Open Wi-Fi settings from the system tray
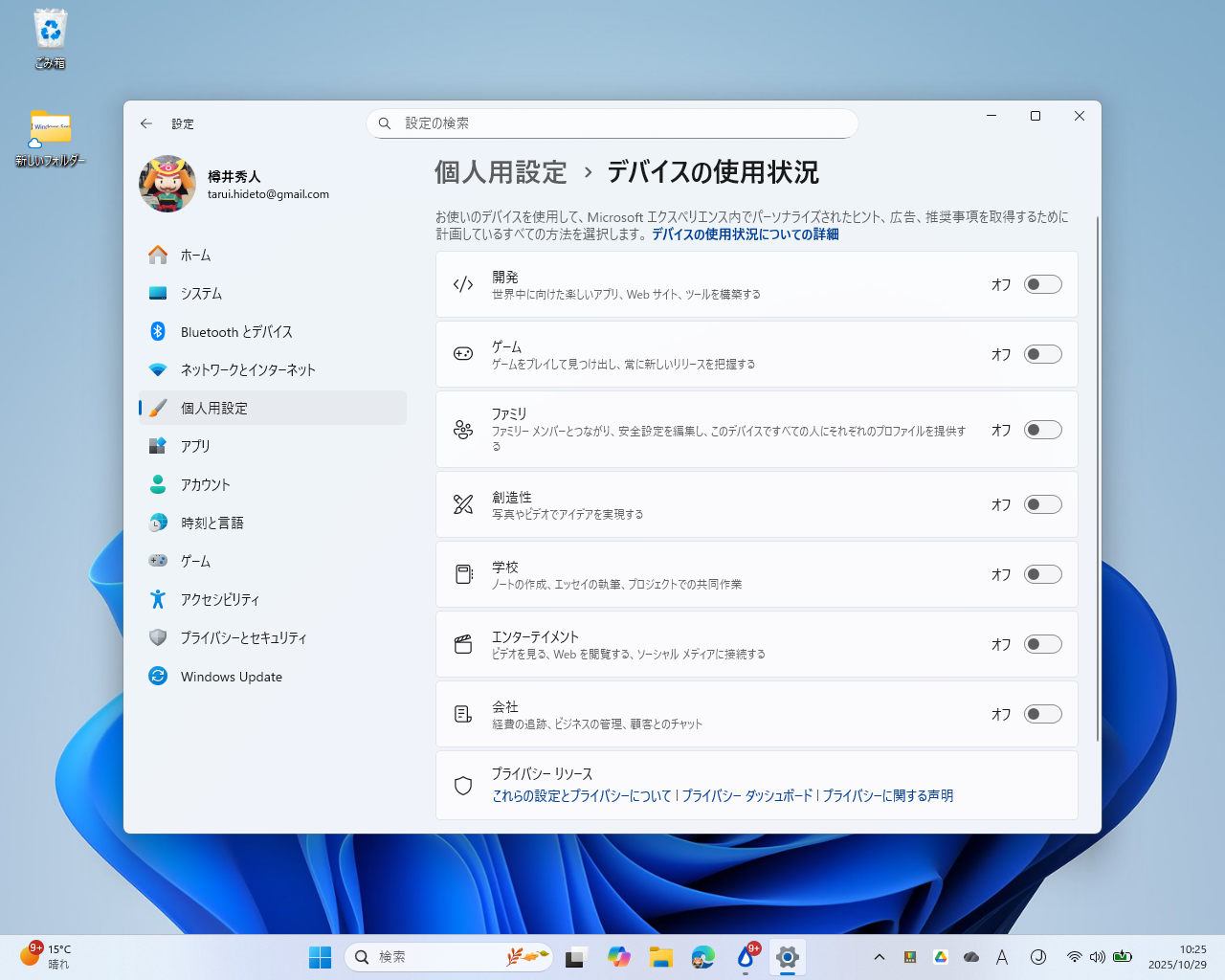Screen dimensions: 1225x980 click(1074, 956)
